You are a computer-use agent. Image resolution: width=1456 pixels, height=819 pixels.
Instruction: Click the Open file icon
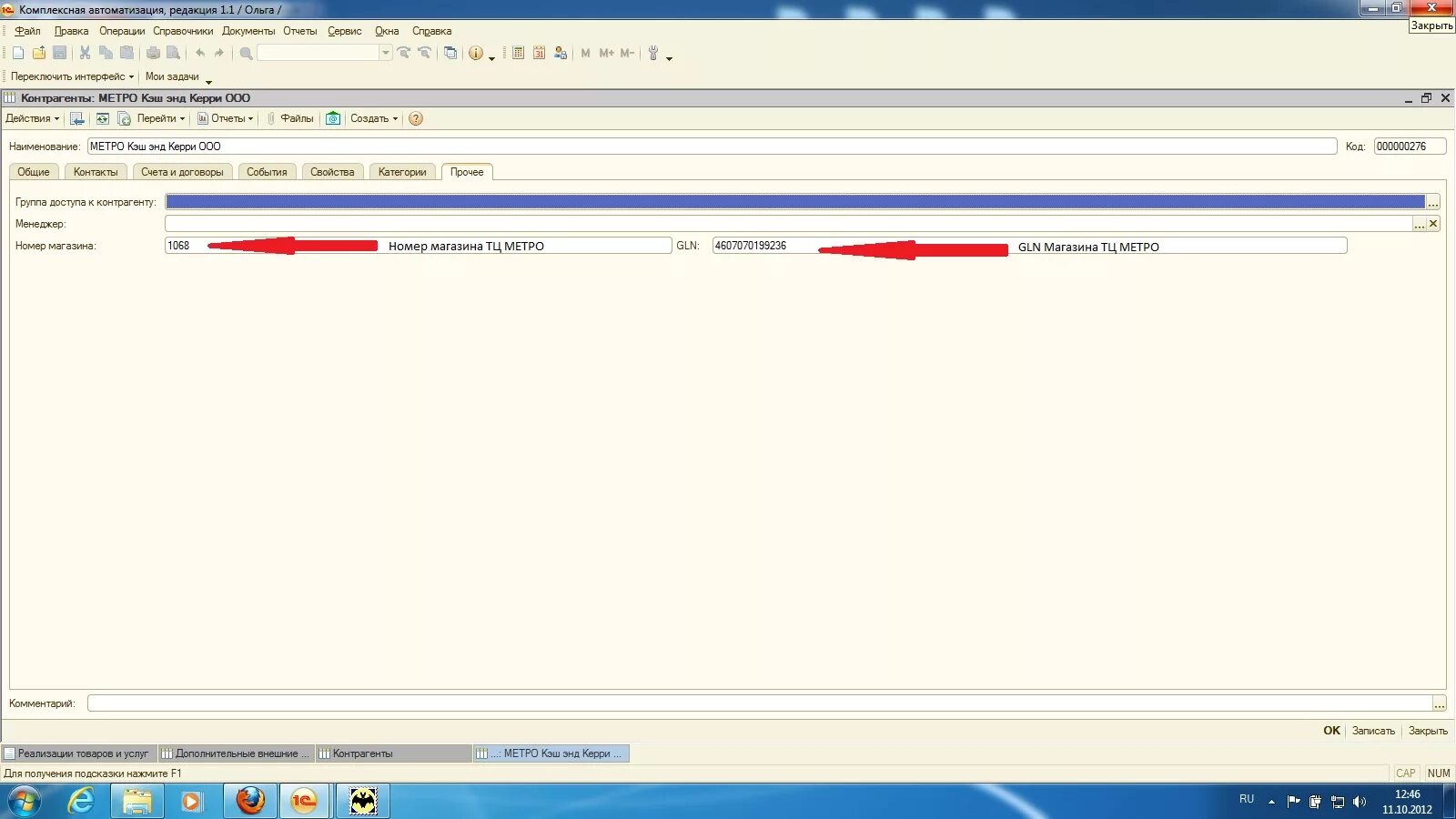tap(39, 53)
